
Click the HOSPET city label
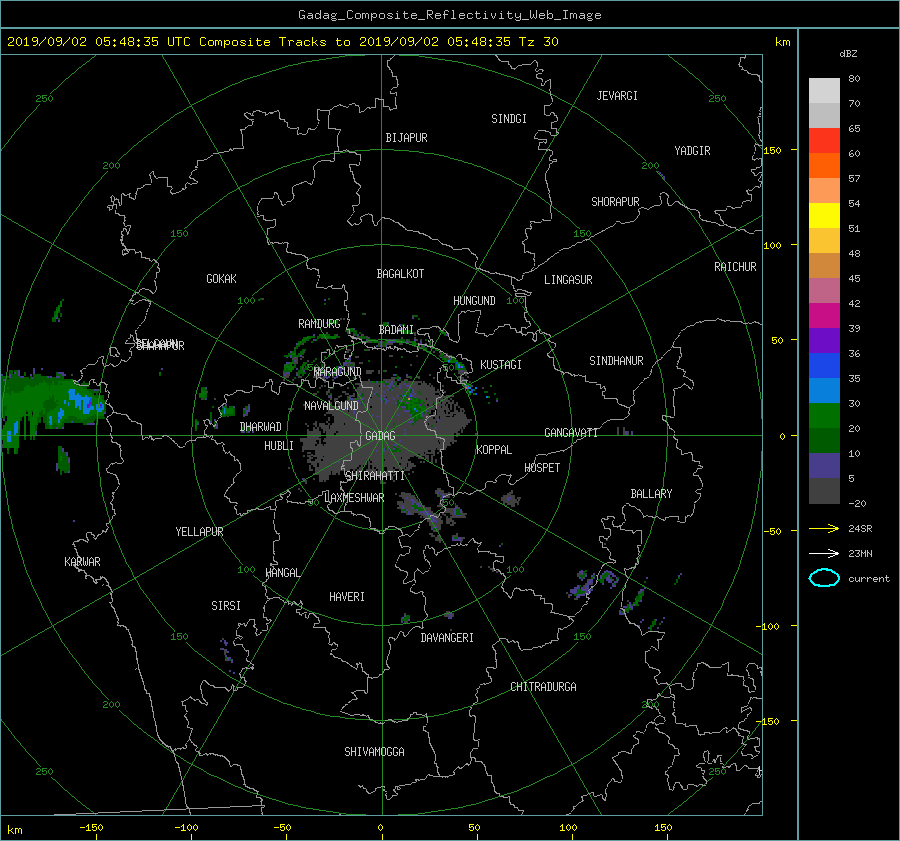point(542,468)
